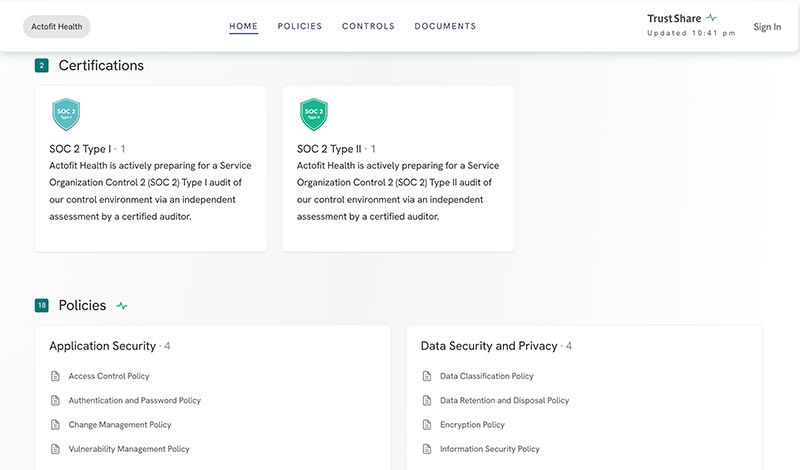Click document icon for Data Retention and Disposal Policy
800x470 pixels.
[427, 401]
